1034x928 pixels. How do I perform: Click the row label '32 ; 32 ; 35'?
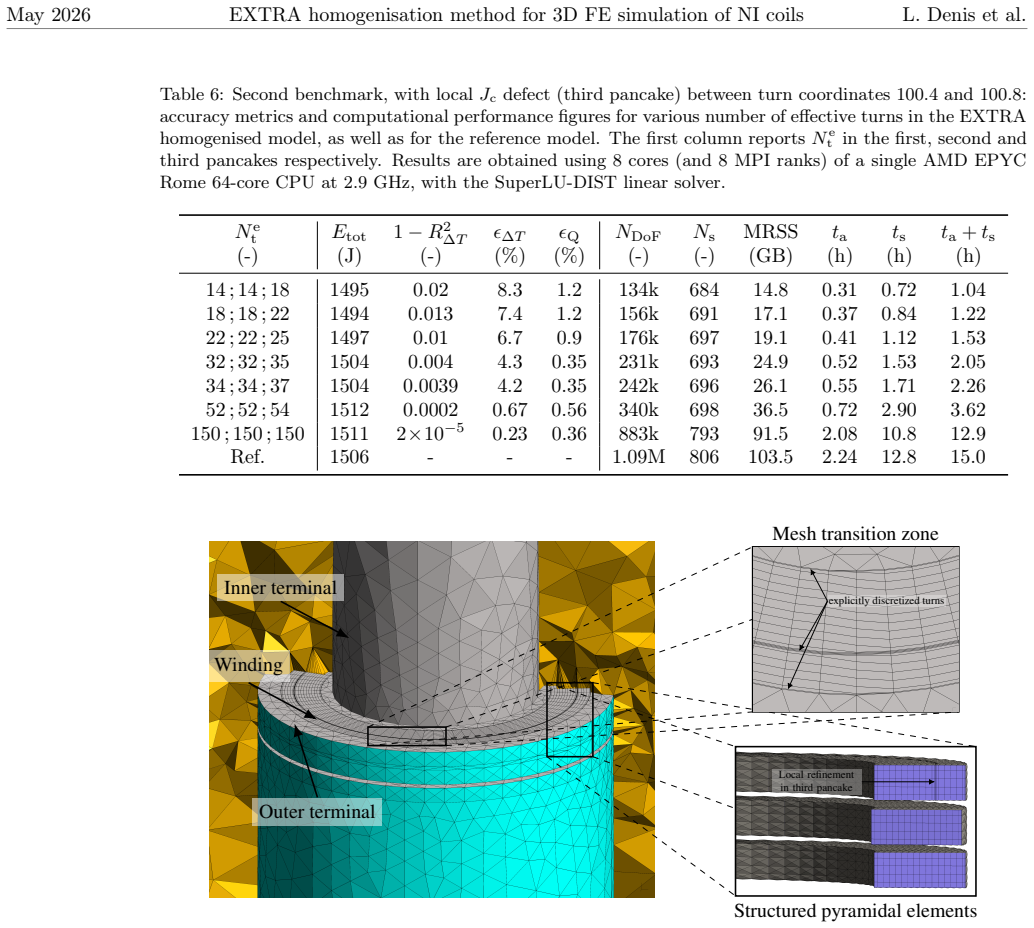tap(247, 361)
